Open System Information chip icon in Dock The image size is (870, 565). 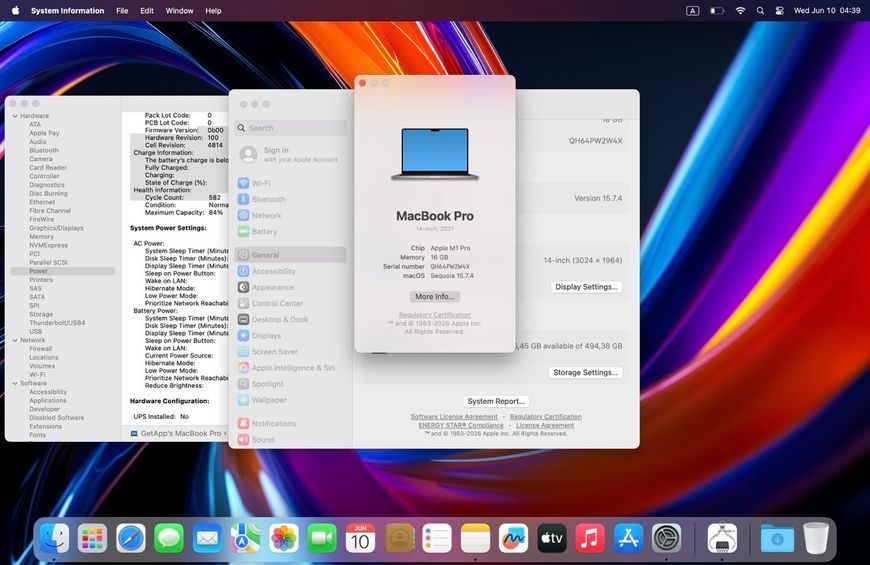[x=722, y=538]
